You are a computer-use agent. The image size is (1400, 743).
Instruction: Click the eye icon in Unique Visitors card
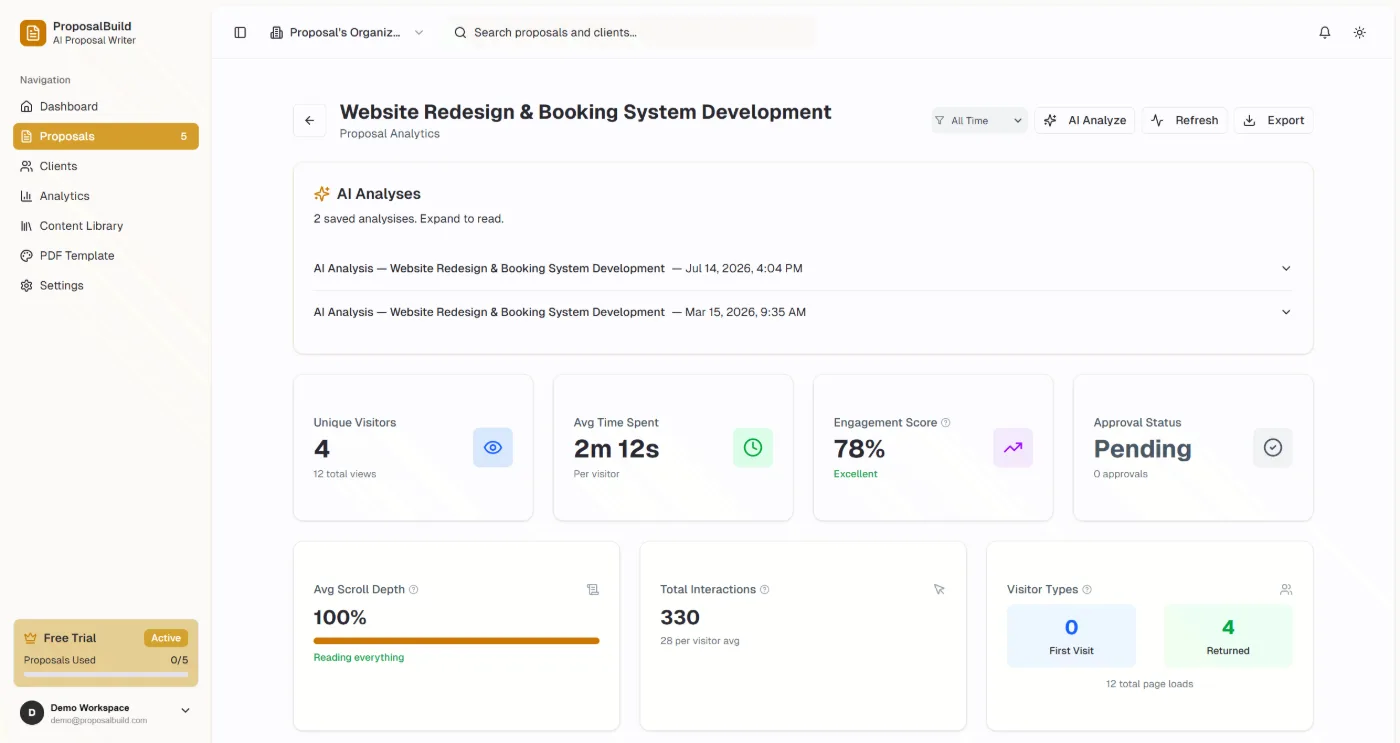click(493, 448)
